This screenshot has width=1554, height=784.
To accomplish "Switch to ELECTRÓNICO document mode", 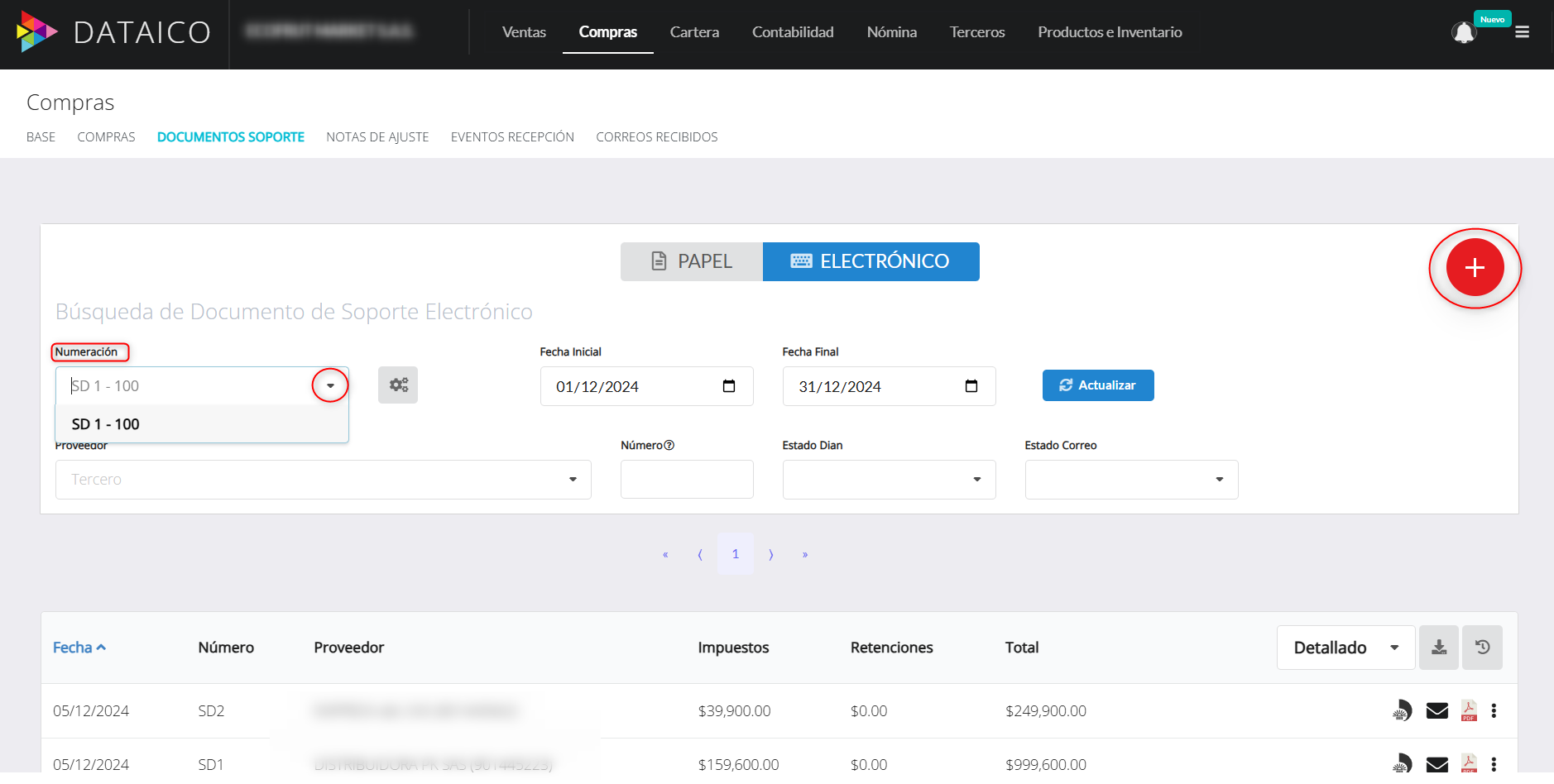I will (871, 261).
